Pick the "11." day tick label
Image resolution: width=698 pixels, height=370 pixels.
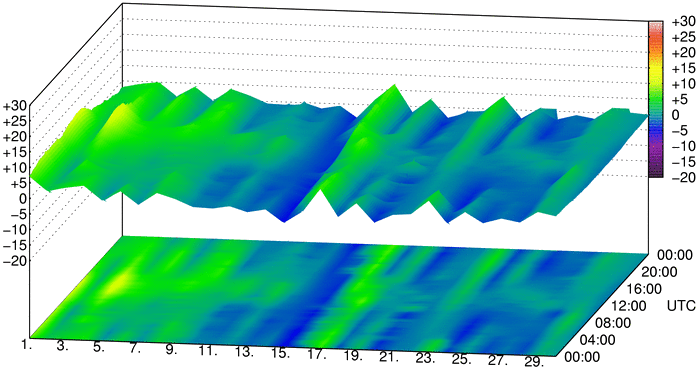[208, 351]
